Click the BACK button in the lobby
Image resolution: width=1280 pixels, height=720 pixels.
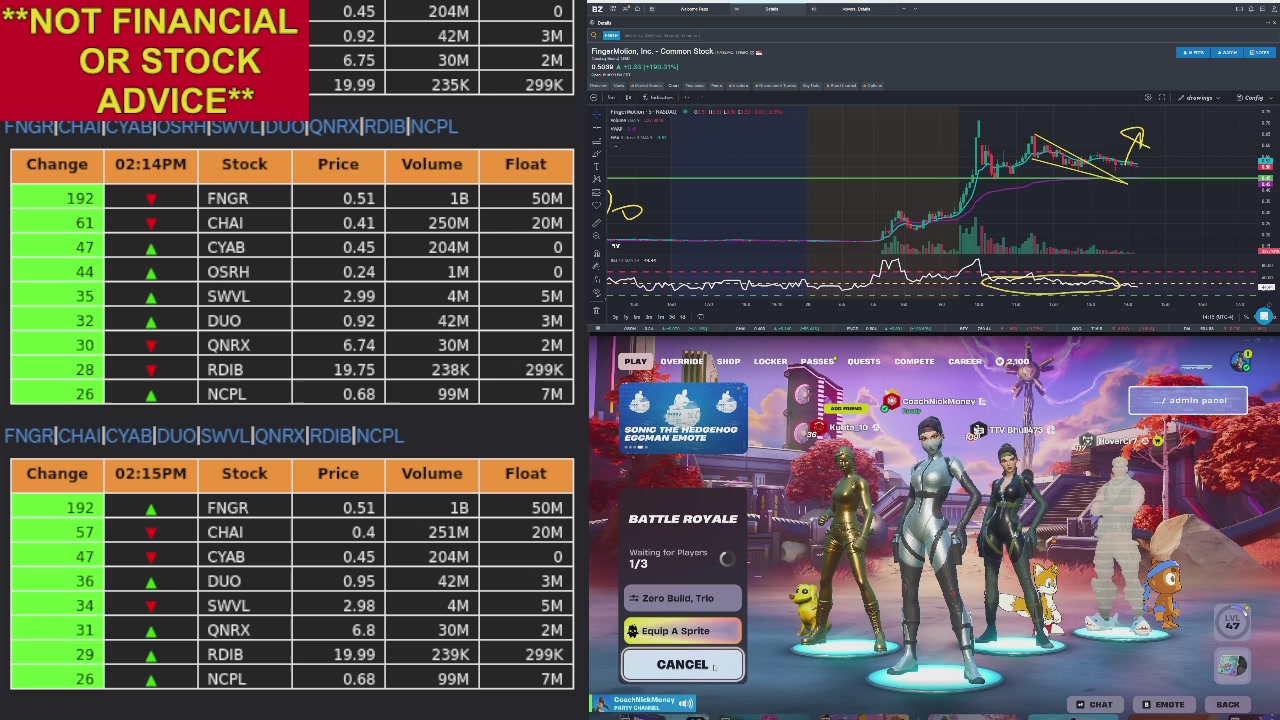click(1228, 705)
